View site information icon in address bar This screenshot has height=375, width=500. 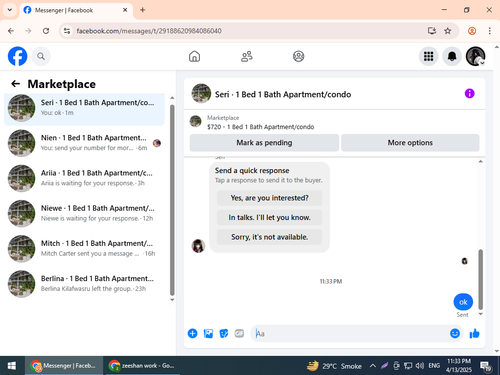click(x=67, y=31)
